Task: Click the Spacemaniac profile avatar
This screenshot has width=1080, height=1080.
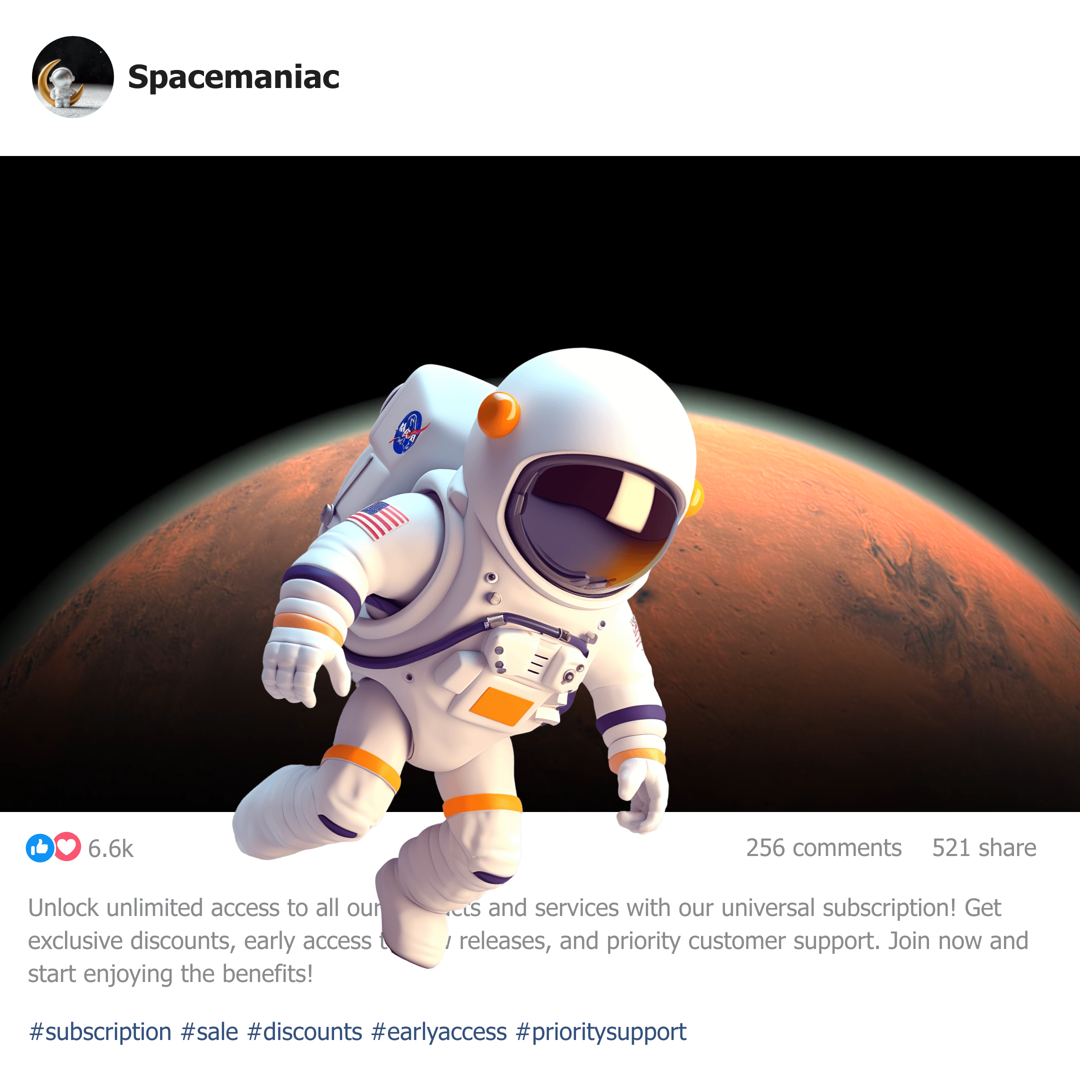Action: 72,76
